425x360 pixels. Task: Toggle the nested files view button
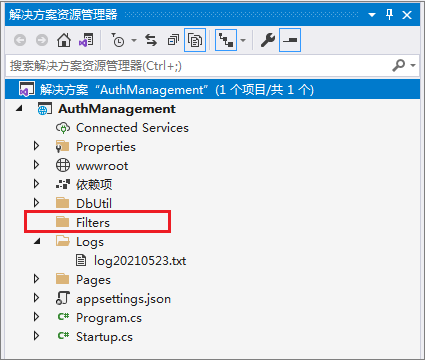(x=226, y=40)
